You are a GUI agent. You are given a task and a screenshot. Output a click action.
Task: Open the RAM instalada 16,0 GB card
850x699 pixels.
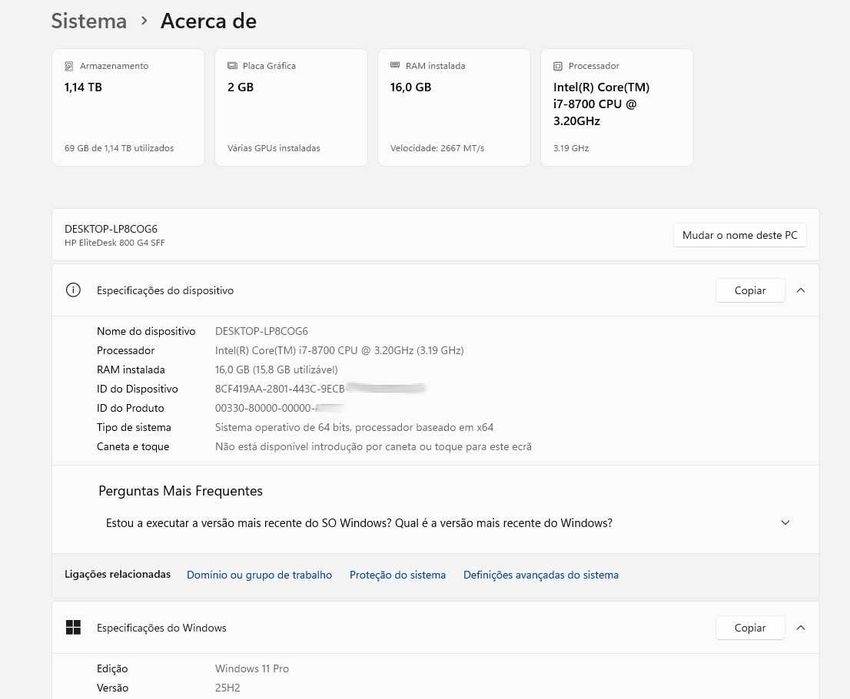coord(454,107)
